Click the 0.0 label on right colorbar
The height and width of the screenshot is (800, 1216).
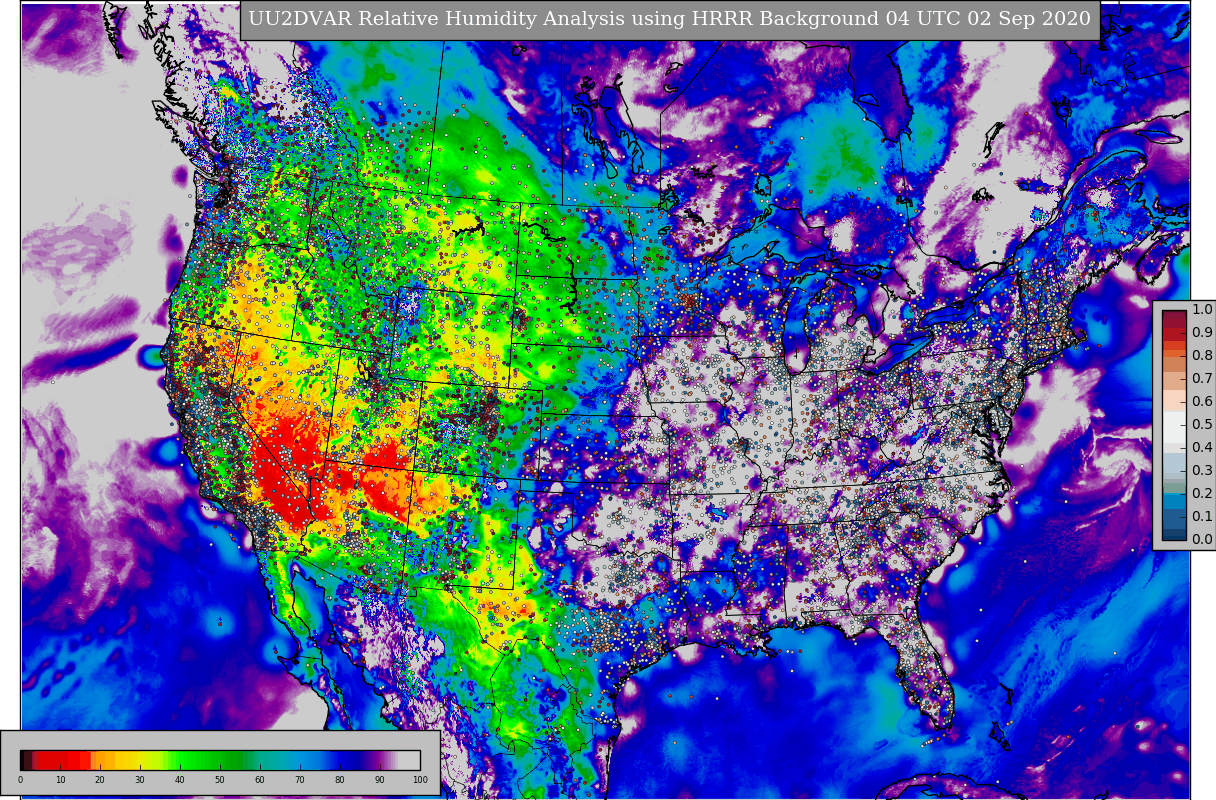click(1202, 540)
